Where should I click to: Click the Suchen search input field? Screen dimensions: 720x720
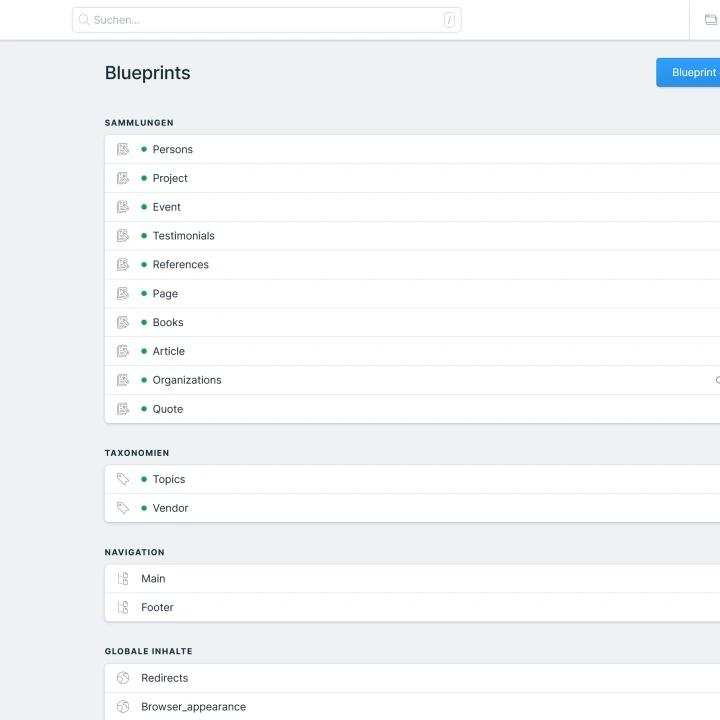coord(266,20)
